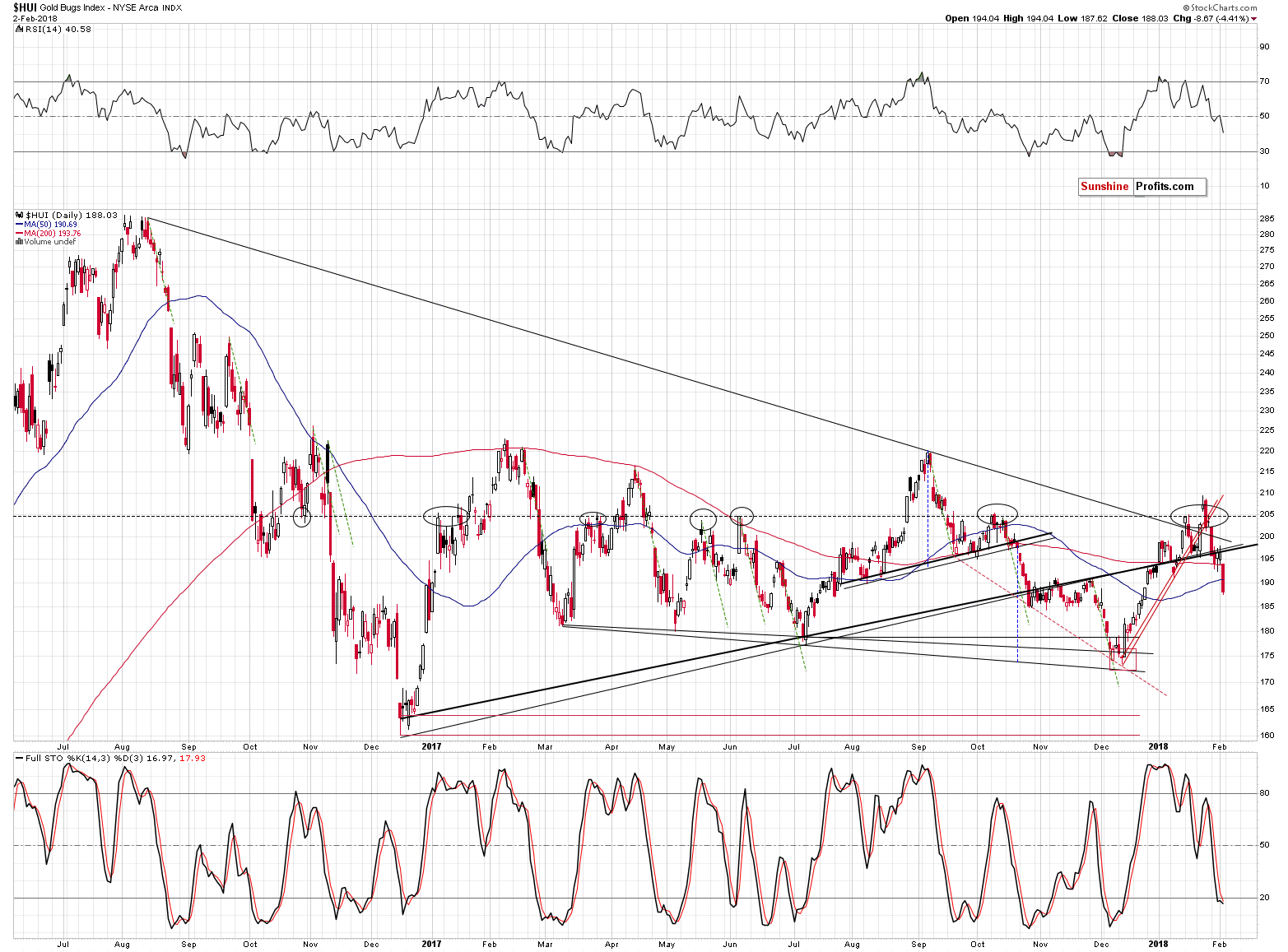Click the 2018 label under the stochastic panel
The height and width of the screenshot is (952, 1288).
click(x=1158, y=944)
